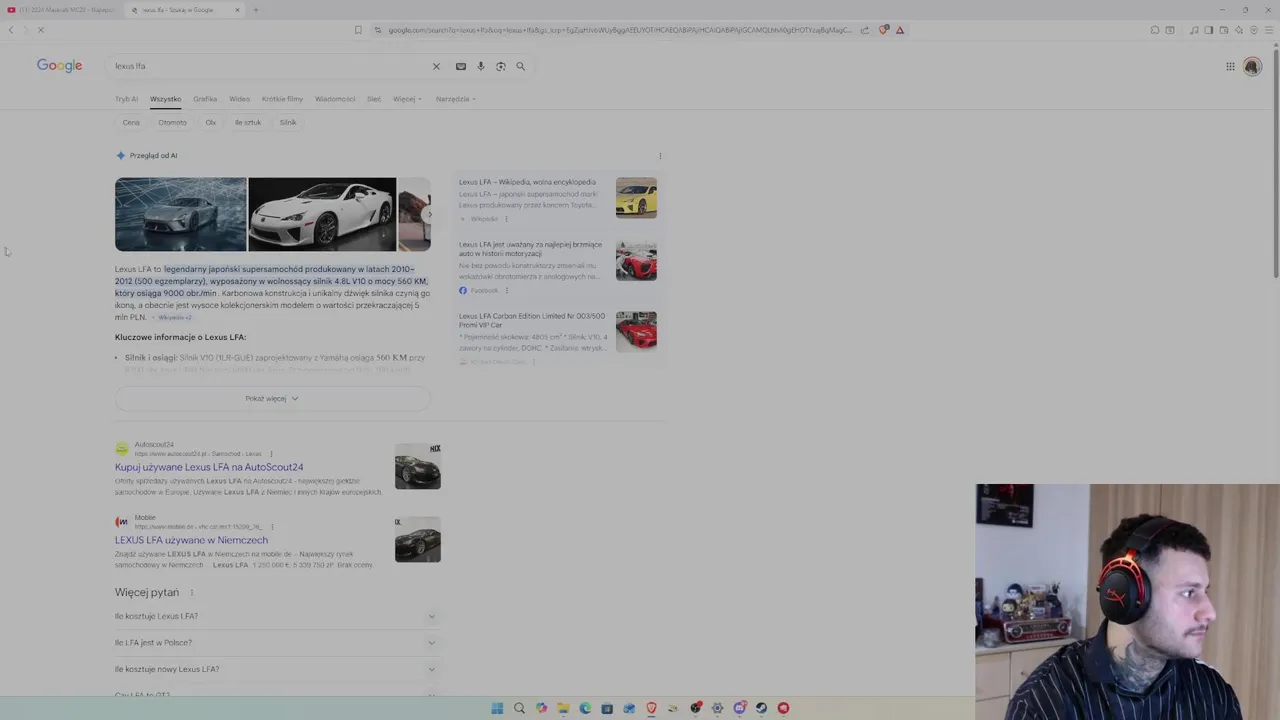The image size is (1280, 720).
Task: Open the on-screen keyboard icon in search bar
Action: 460,66
